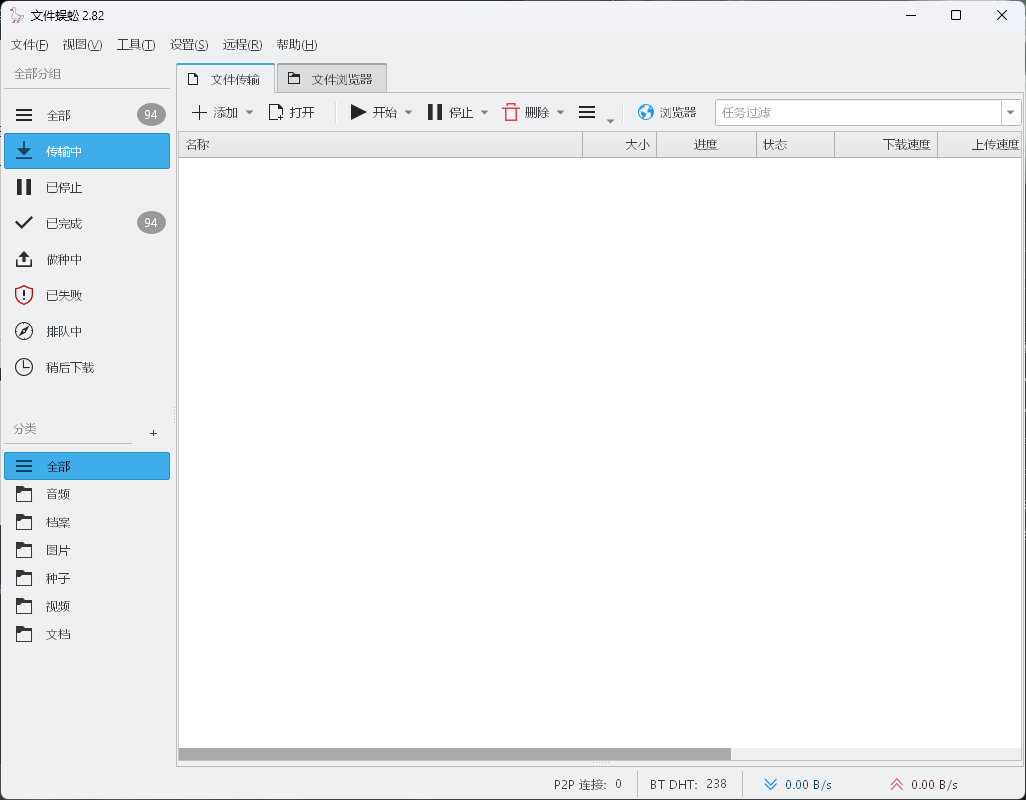The image size is (1026, 800).
Task: Click the 任务过滤 task filter input field
Action: pyautogui.click(x=858, y=113)
